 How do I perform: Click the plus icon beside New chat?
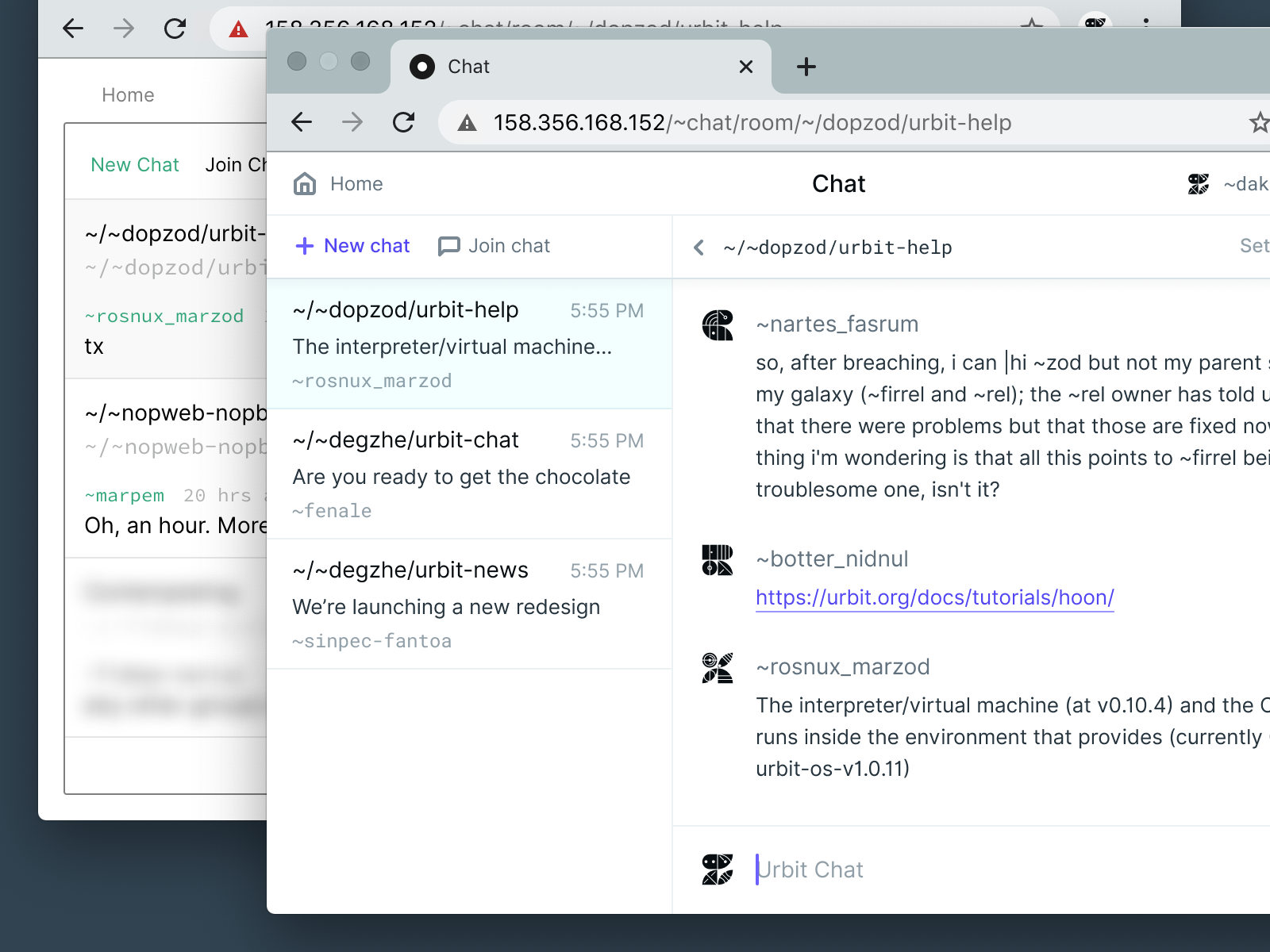pyautogui.click(x=305, y=246)
